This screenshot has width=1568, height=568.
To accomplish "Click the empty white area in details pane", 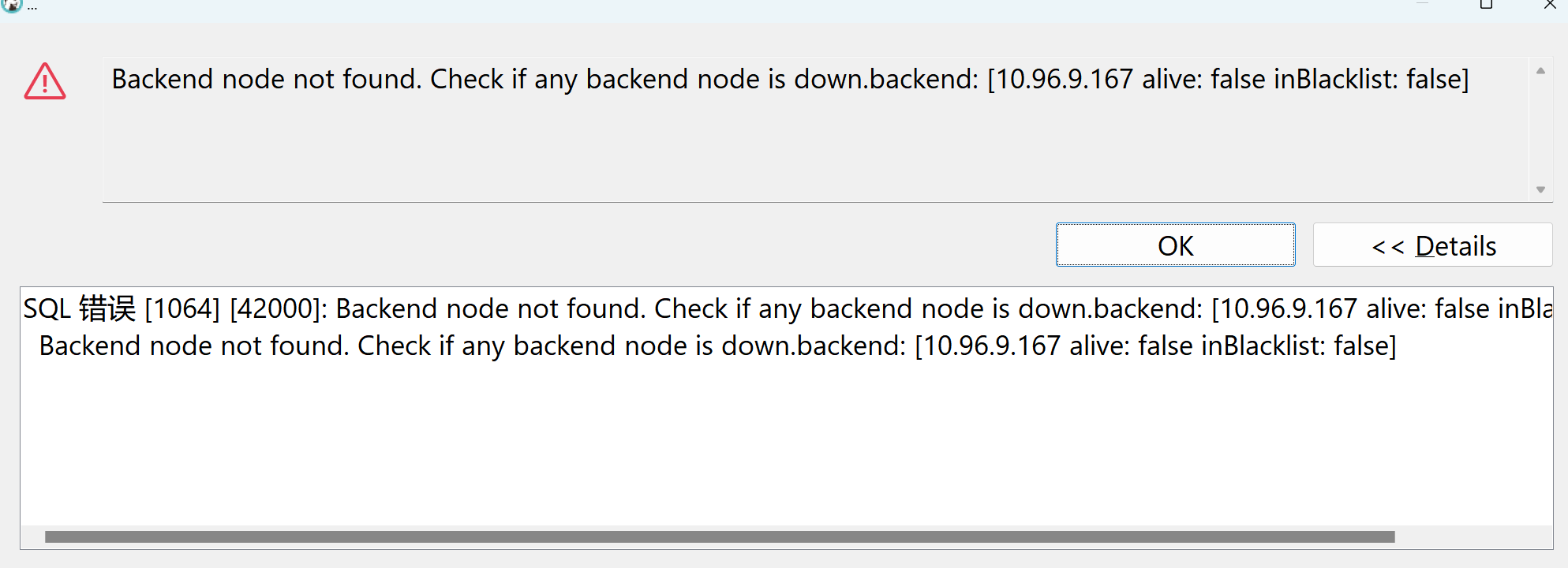I will 786,442.
